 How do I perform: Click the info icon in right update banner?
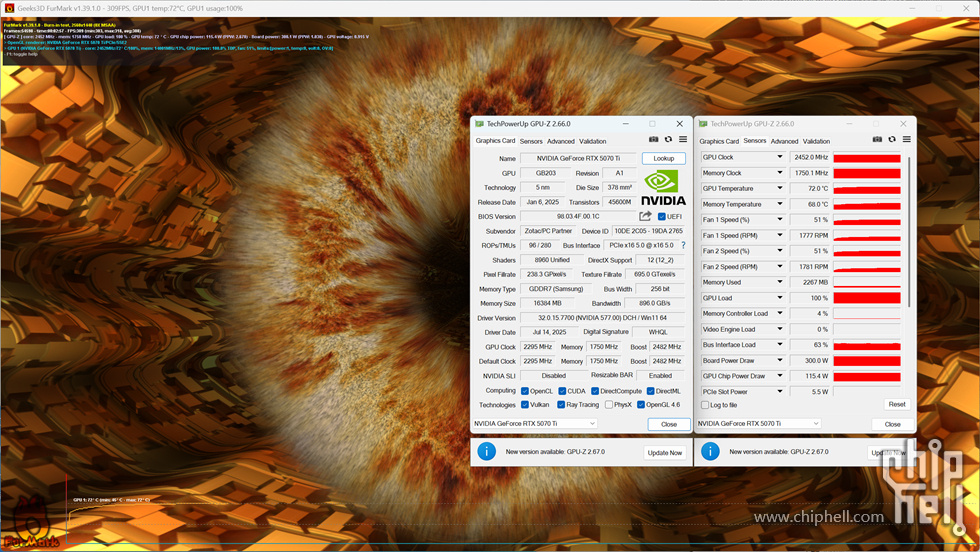(710, 451)
